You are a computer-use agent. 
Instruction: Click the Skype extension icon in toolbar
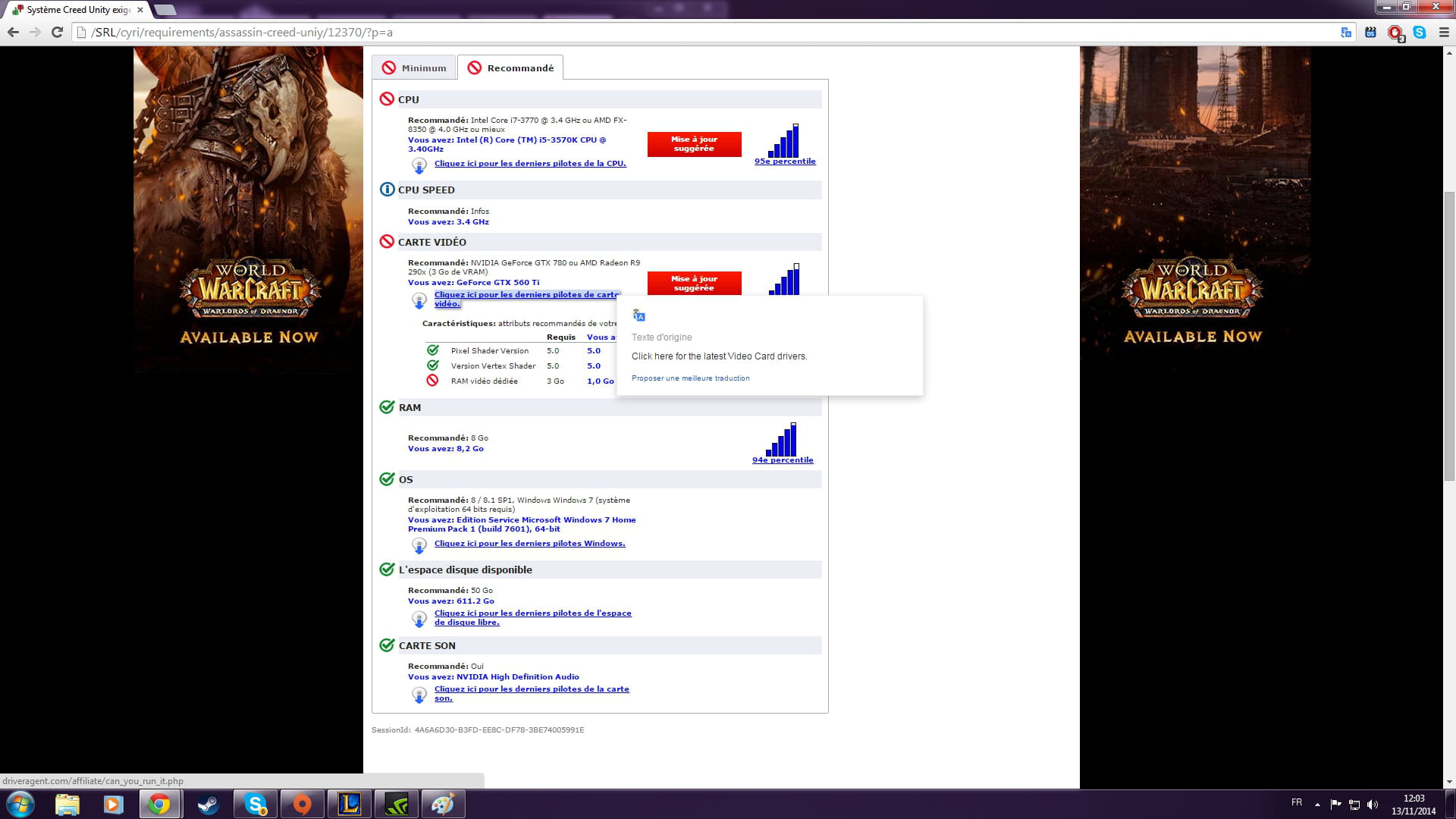pyautogui.click(x=1419, y=33)
